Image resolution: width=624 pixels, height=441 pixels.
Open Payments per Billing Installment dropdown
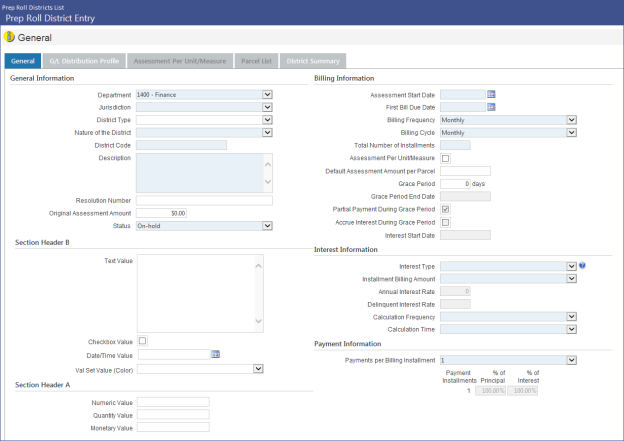(x=571, y=360)
